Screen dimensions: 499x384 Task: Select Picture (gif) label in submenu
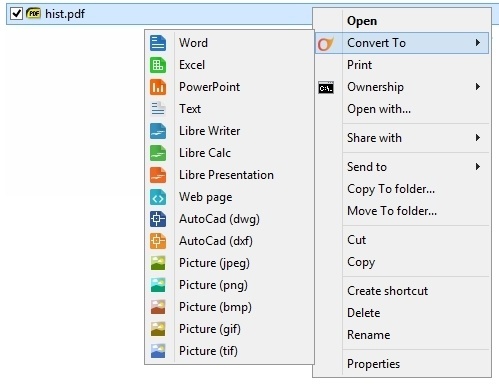point(210,329)
